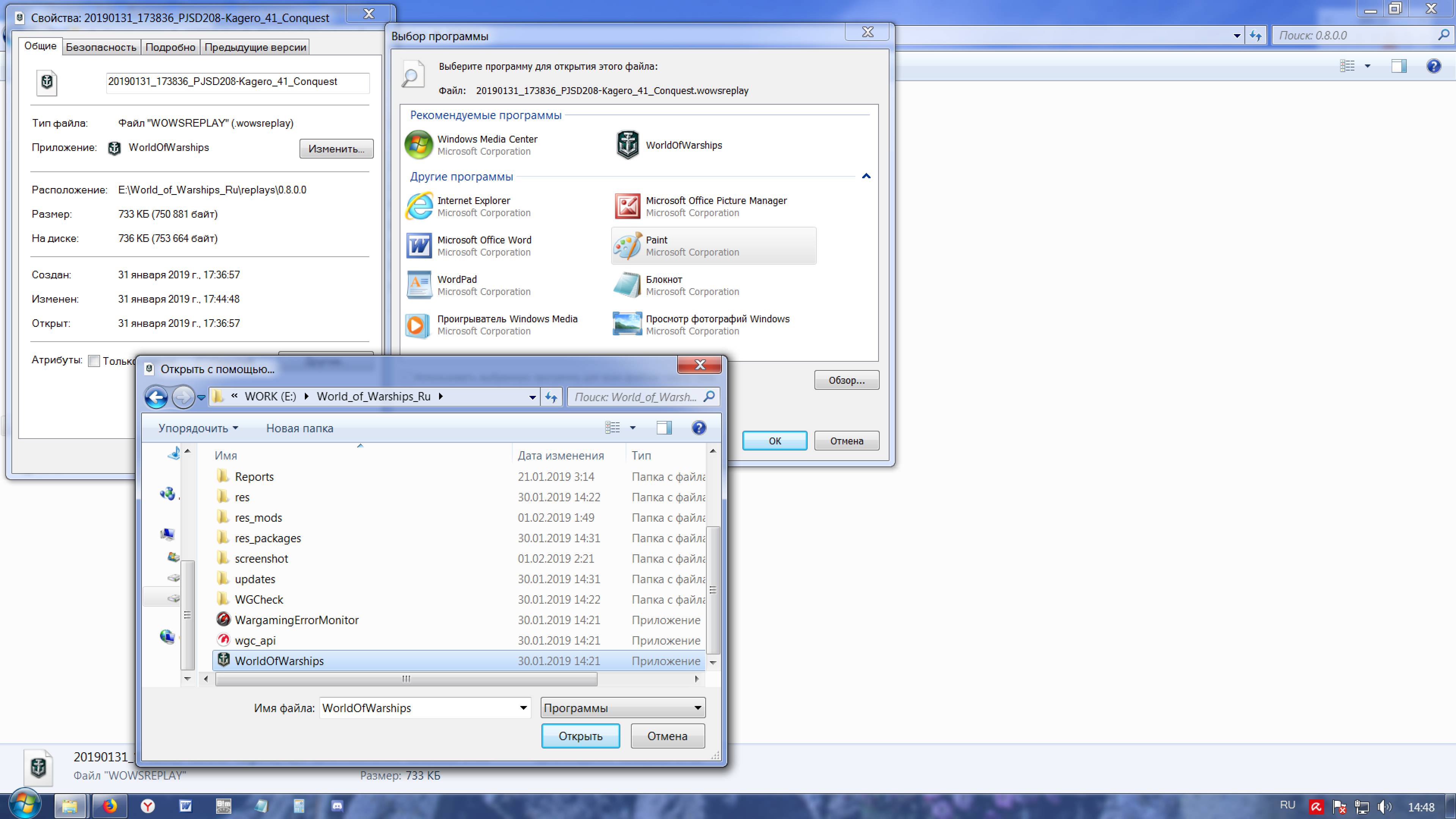This screenshot has width=1456, height=819.
Task: Open help icon in Explorer window toolbar
Action: 1433,66
